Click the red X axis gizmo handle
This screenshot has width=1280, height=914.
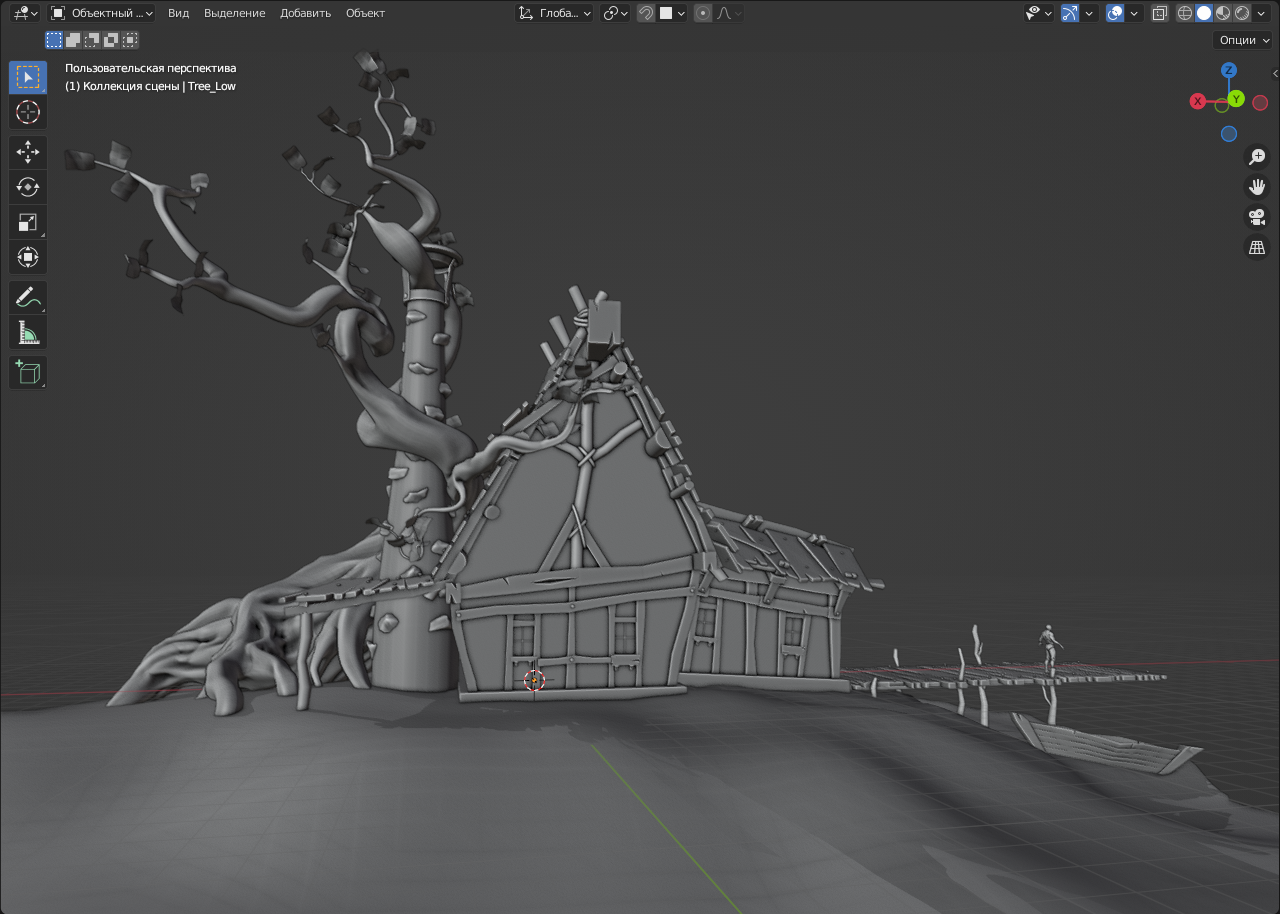(1197, 101)
